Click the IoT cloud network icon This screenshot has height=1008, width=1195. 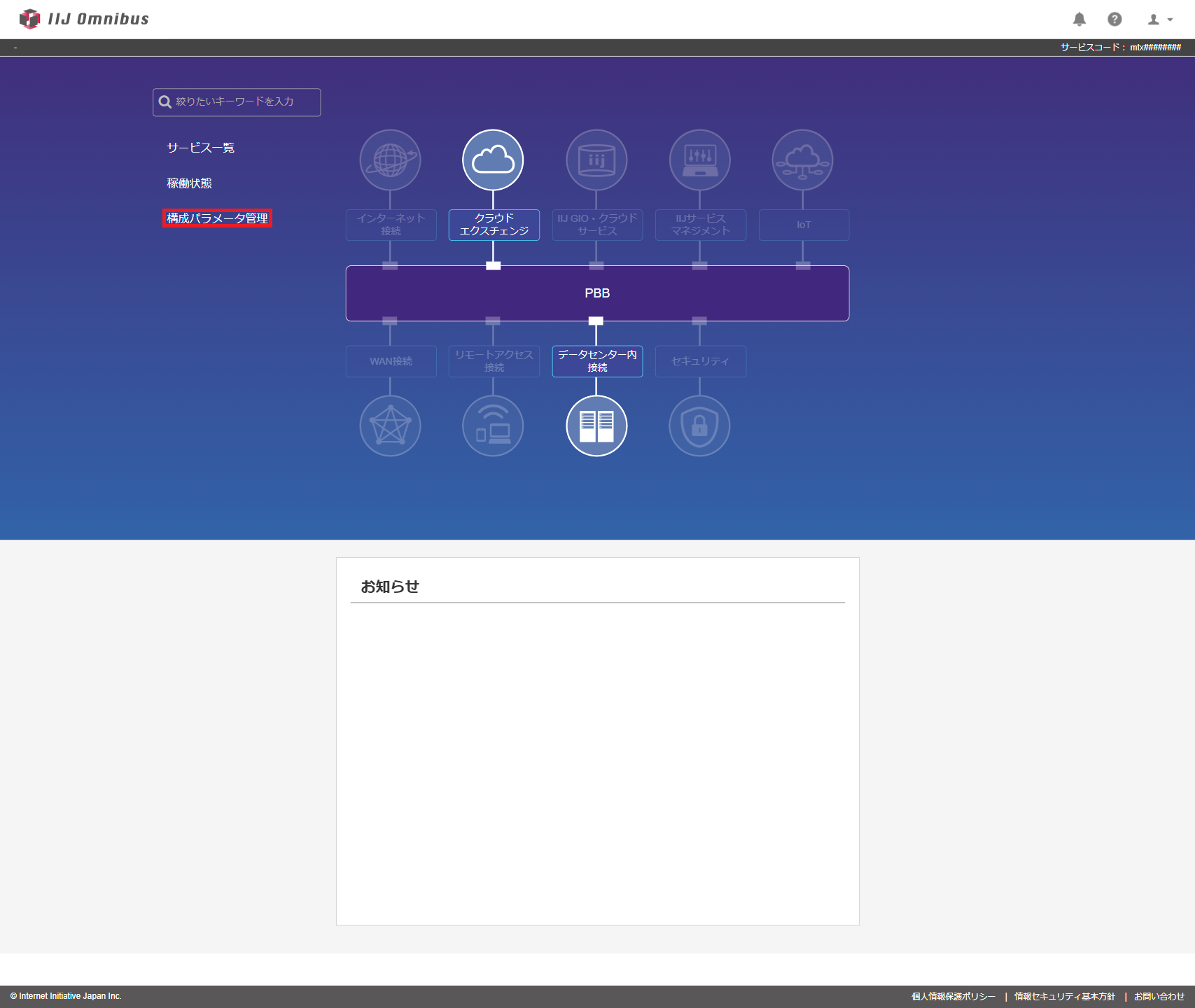click(802, 160)
